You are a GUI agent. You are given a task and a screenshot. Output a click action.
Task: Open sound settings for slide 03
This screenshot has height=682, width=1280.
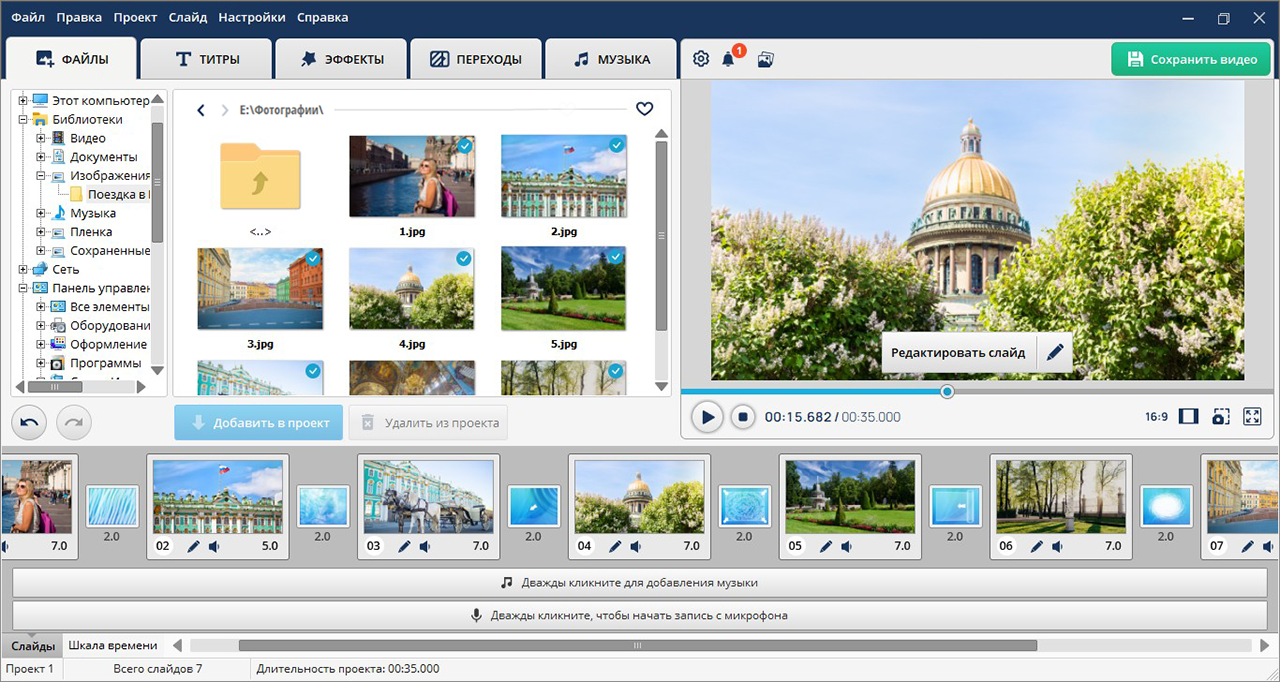point(425,547)
